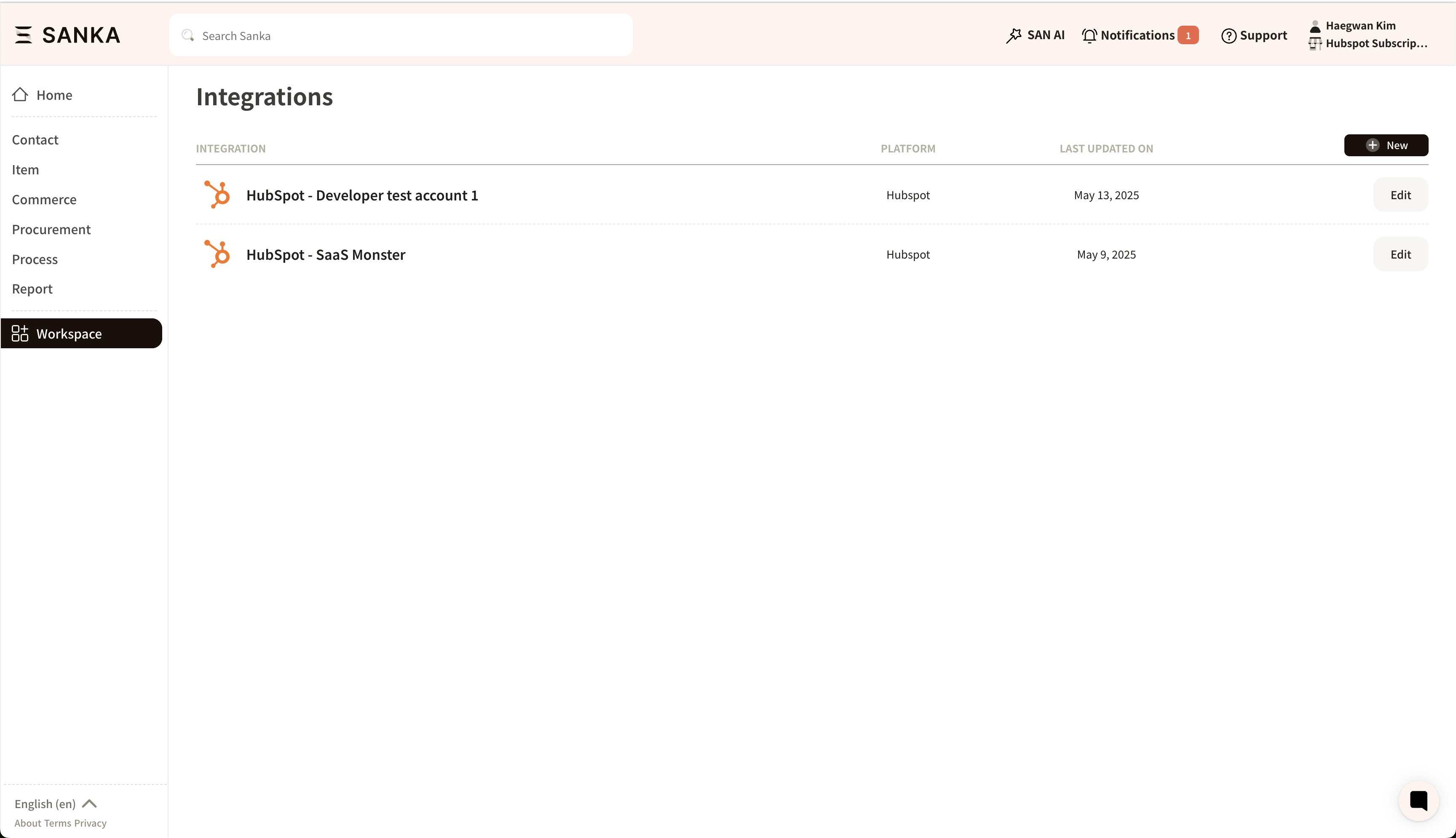Viewport: 1456px width, 838px height.
Task: Click the search magnifier icon
Action: tap(187, 36)
